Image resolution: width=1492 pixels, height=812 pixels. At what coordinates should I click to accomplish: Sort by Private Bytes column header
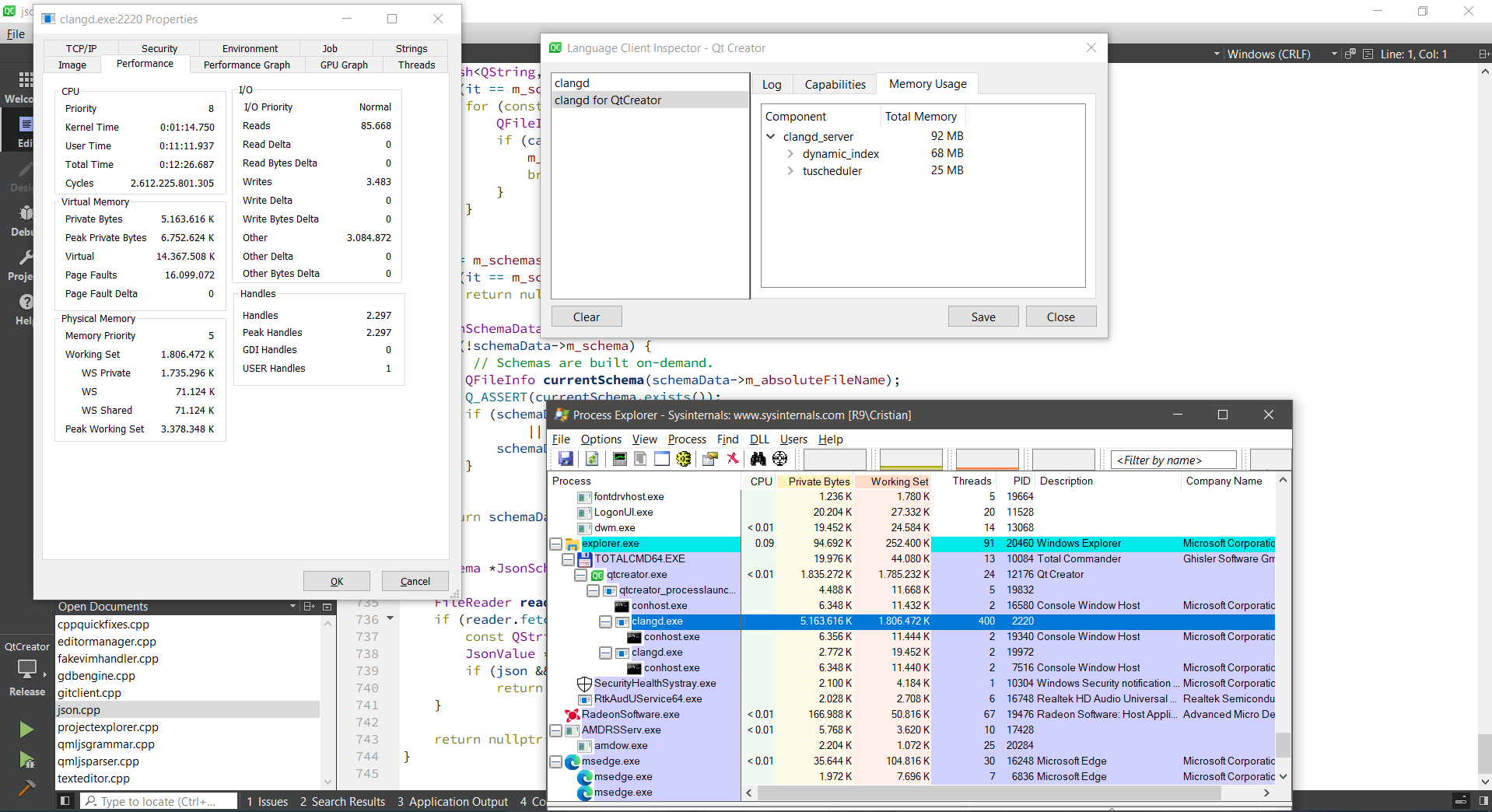coord(814,481)
